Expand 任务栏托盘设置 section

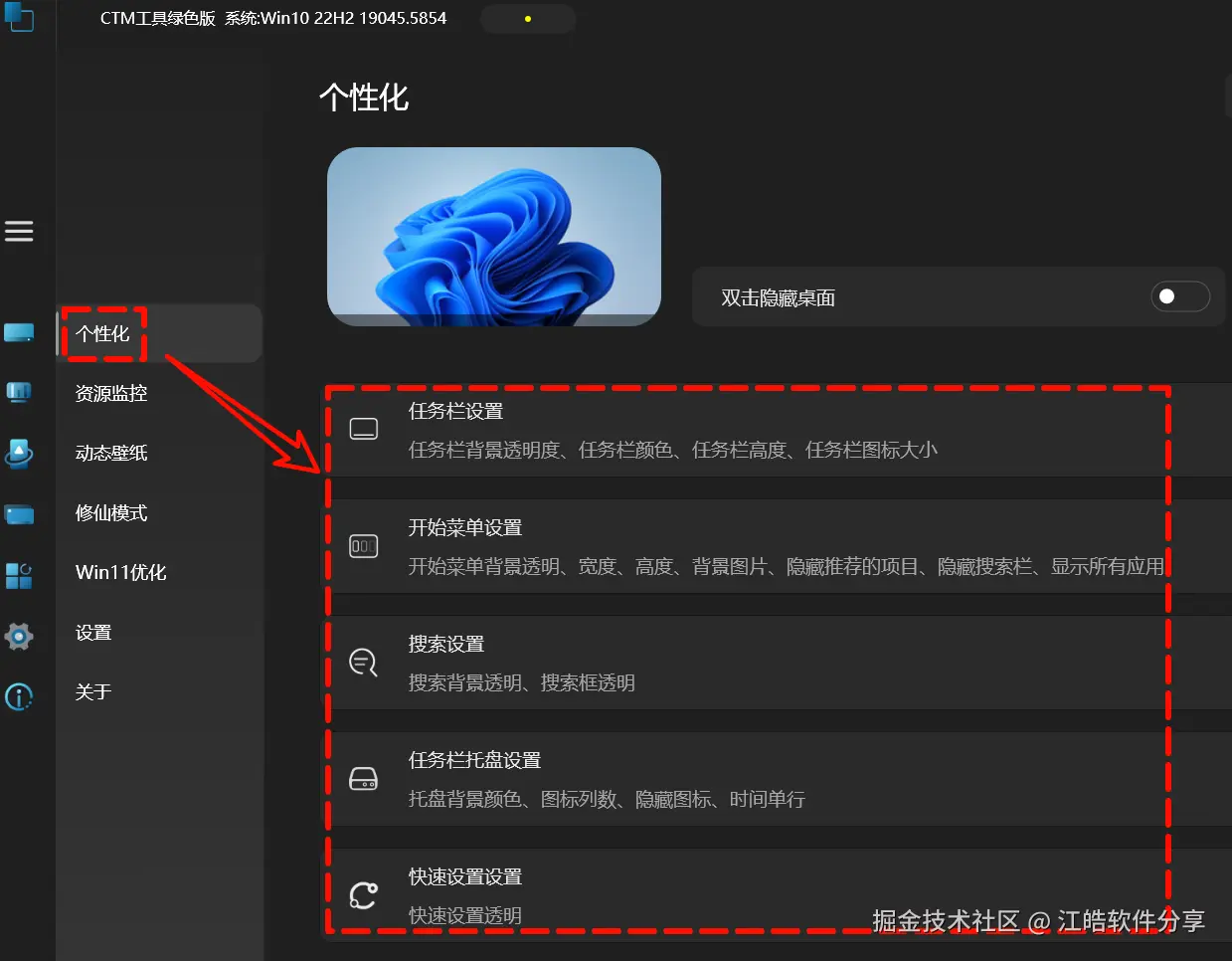pos(777,779)
